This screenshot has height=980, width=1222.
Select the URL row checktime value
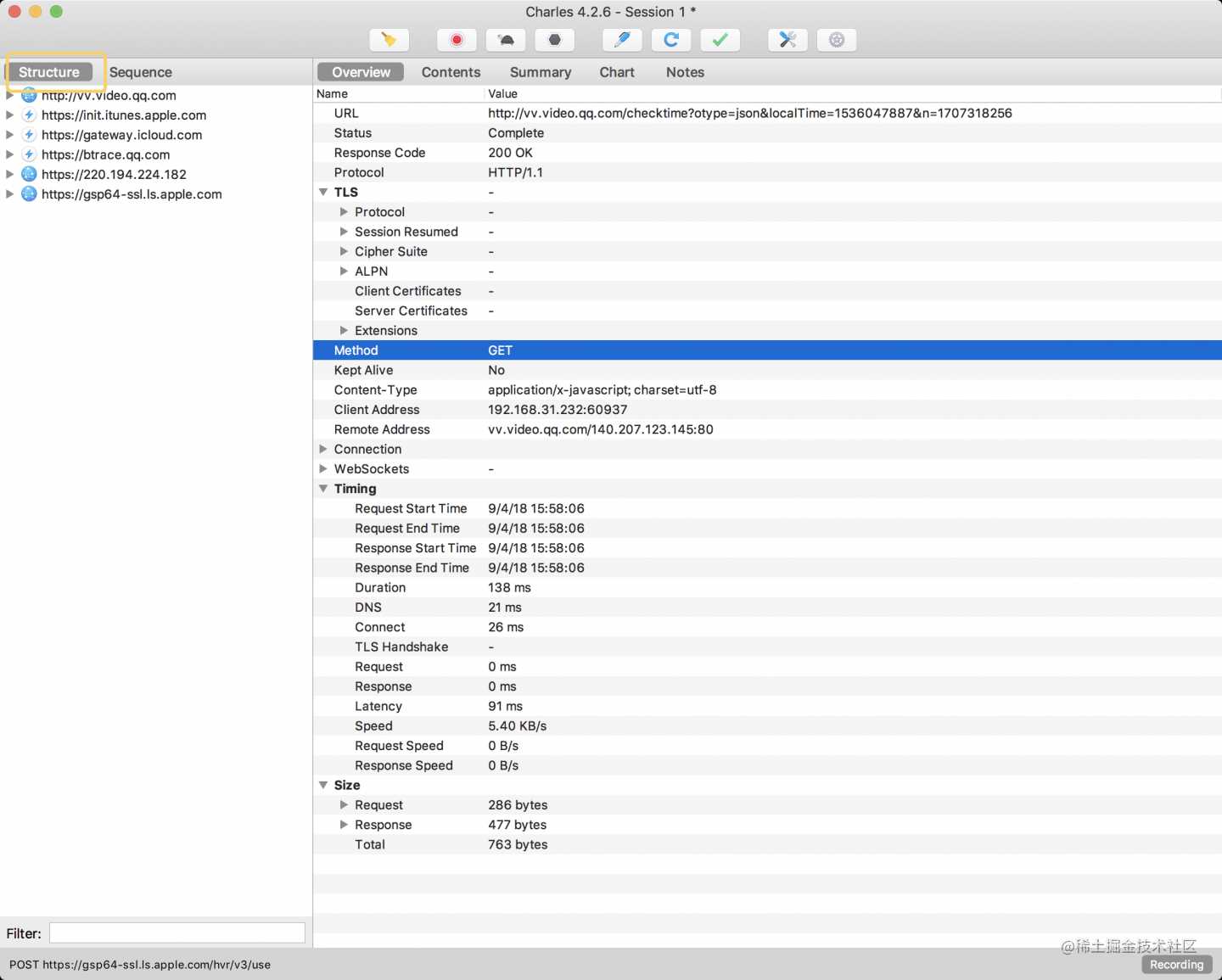[749, 113]
